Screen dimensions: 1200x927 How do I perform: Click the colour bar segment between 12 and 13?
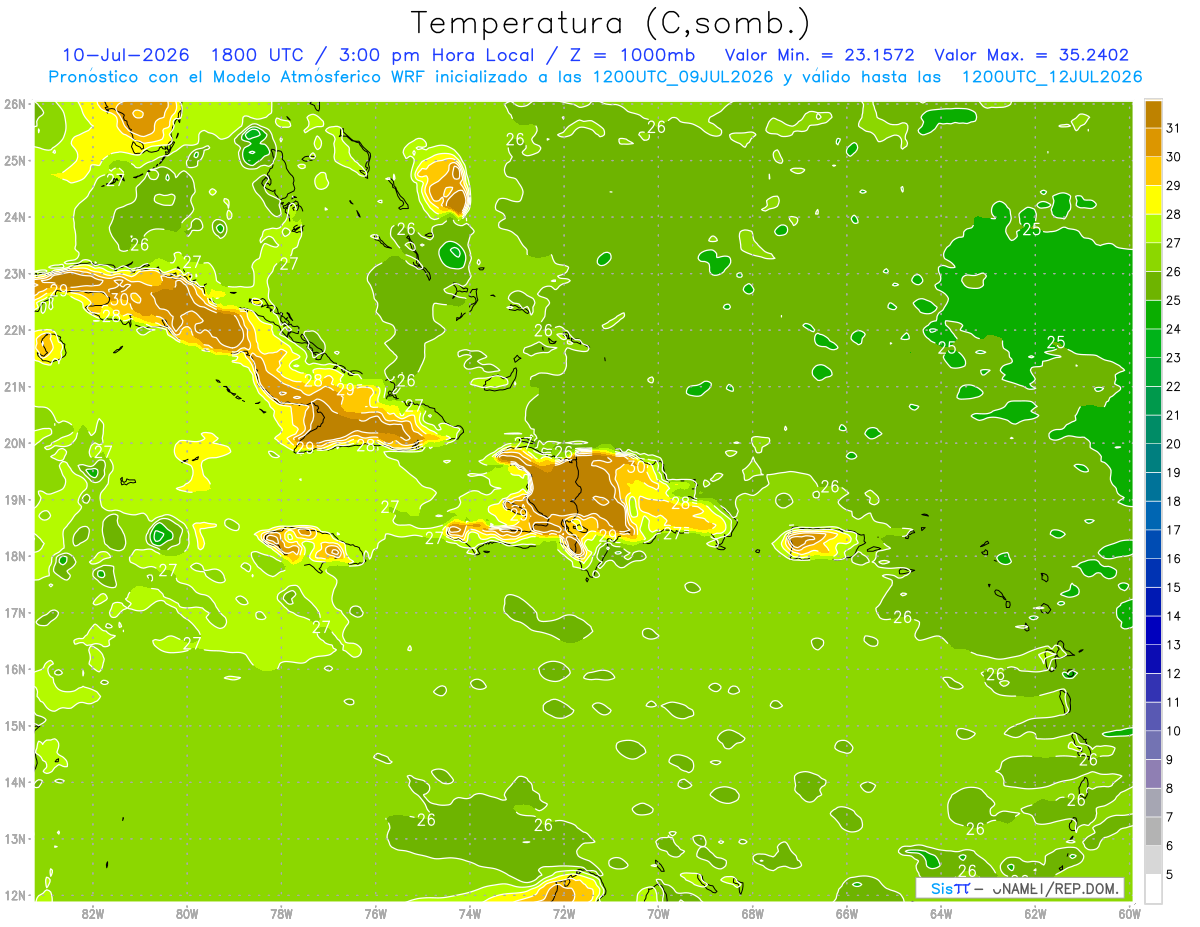click(x=1153, y=658)
